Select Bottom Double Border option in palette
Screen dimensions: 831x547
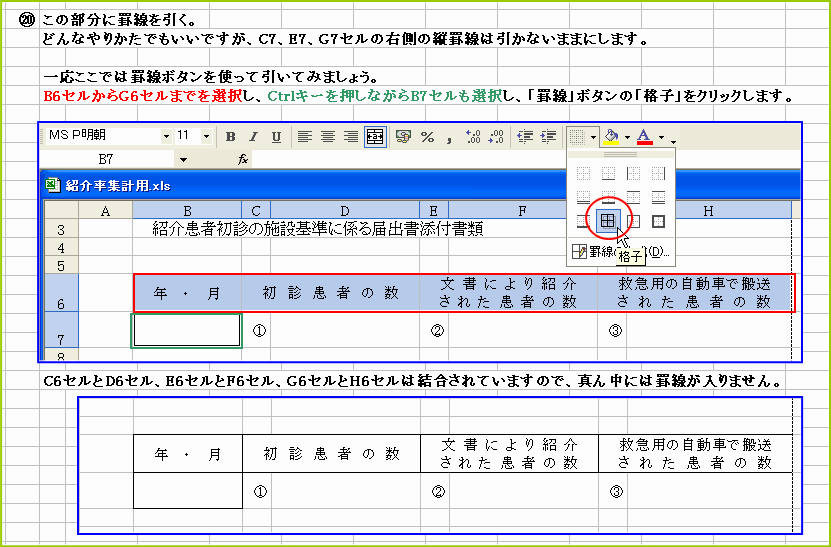coord(584,197)
